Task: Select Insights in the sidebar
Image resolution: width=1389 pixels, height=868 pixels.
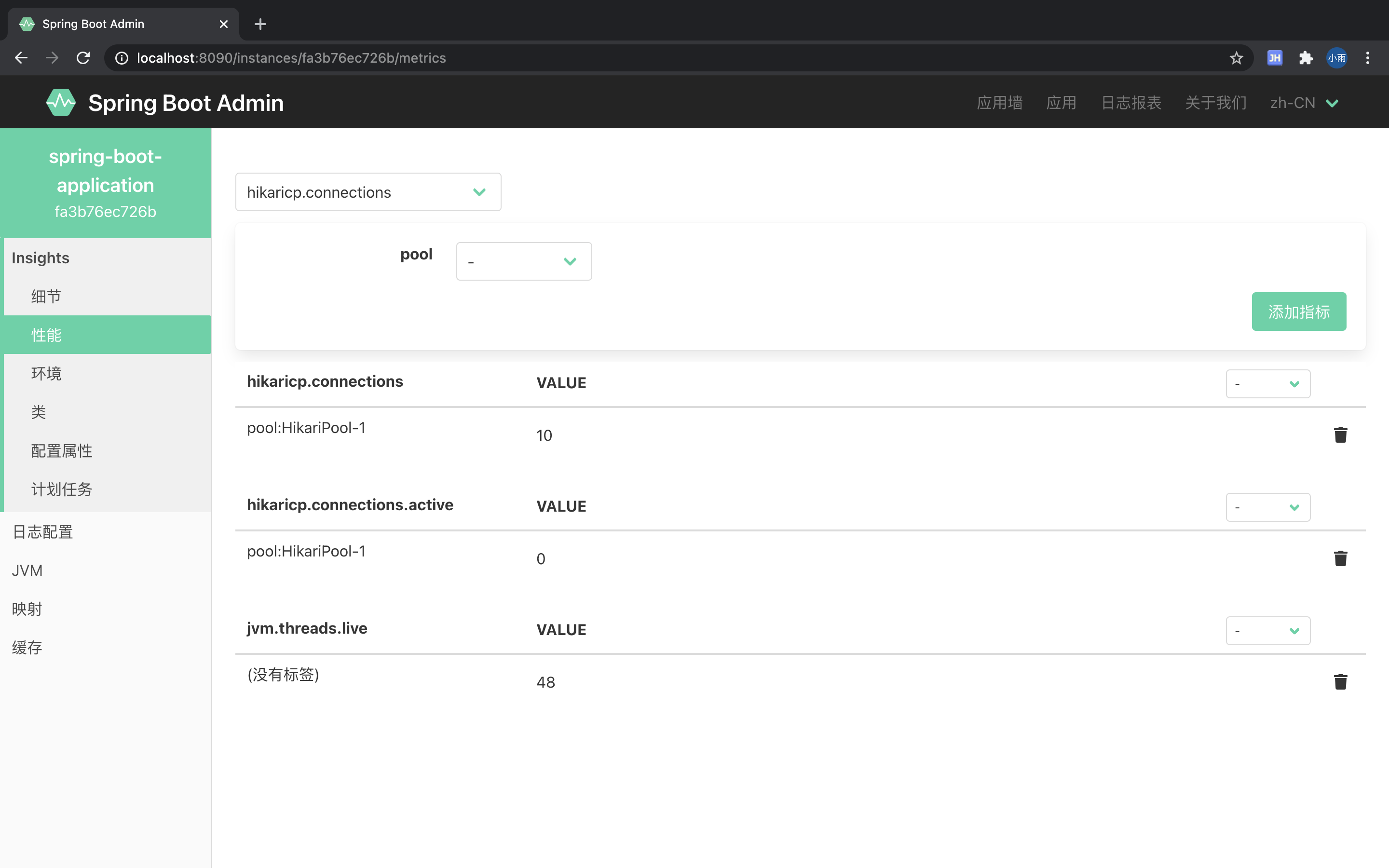Action: tap(108, 258)
